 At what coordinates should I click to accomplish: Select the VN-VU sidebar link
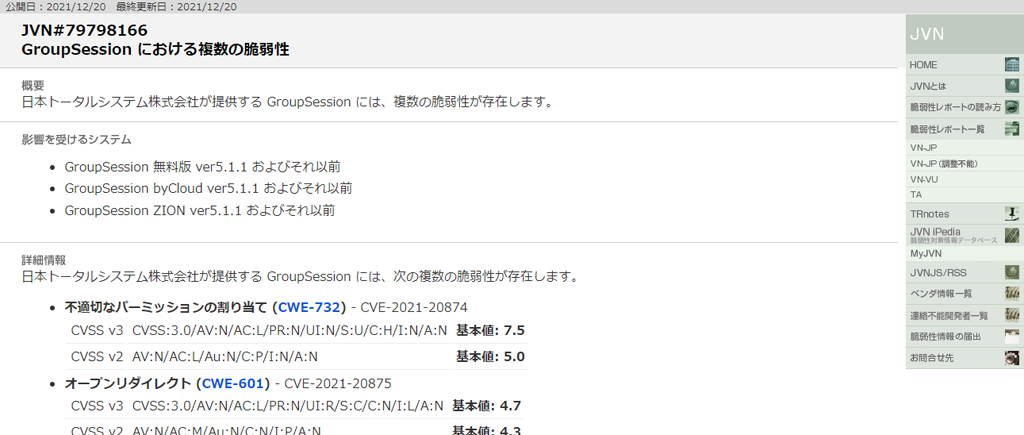923,180
